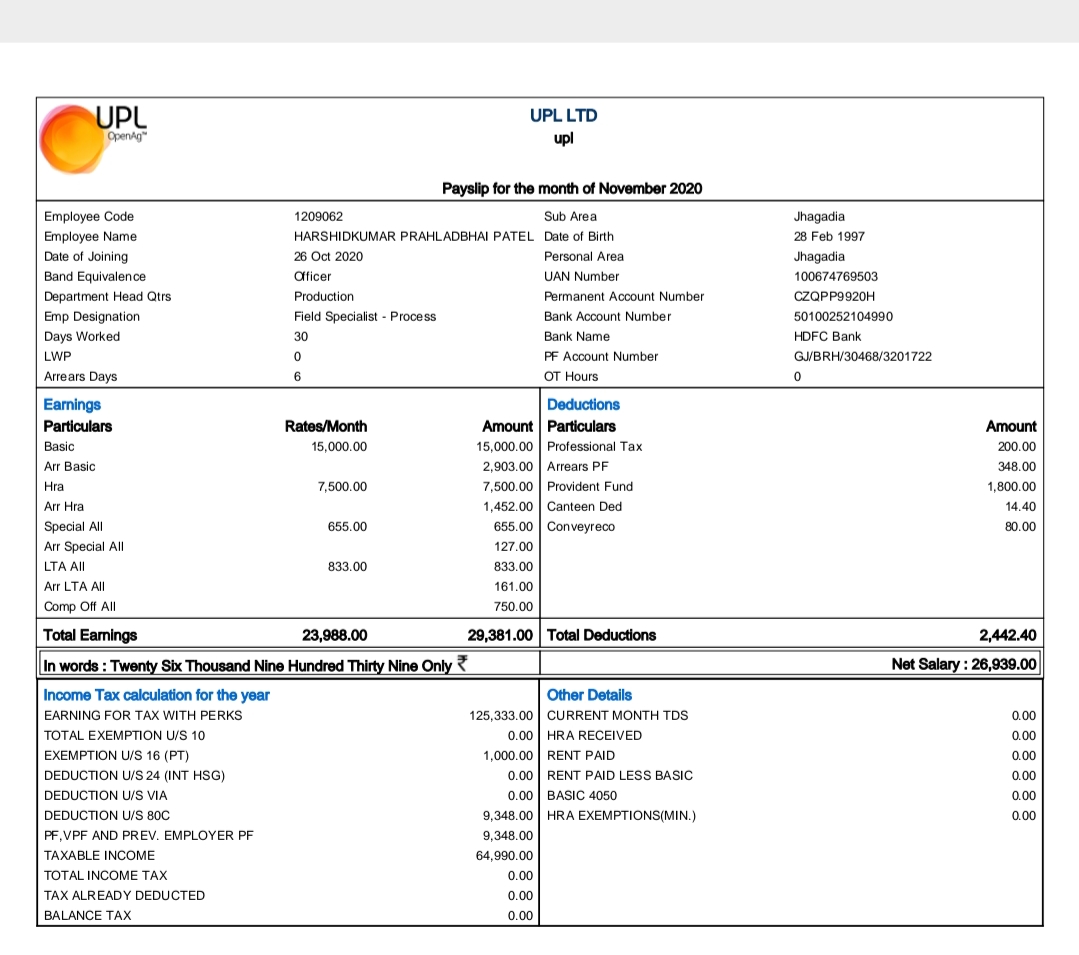This screenshot has width=1079, height=955.
Task: Click the UPL OpenAg logo
Action: [94, 138]
